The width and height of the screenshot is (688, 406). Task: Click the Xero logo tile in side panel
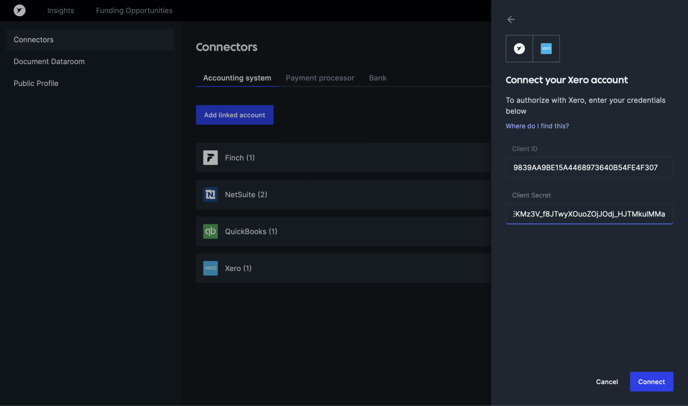coord(546,49)
